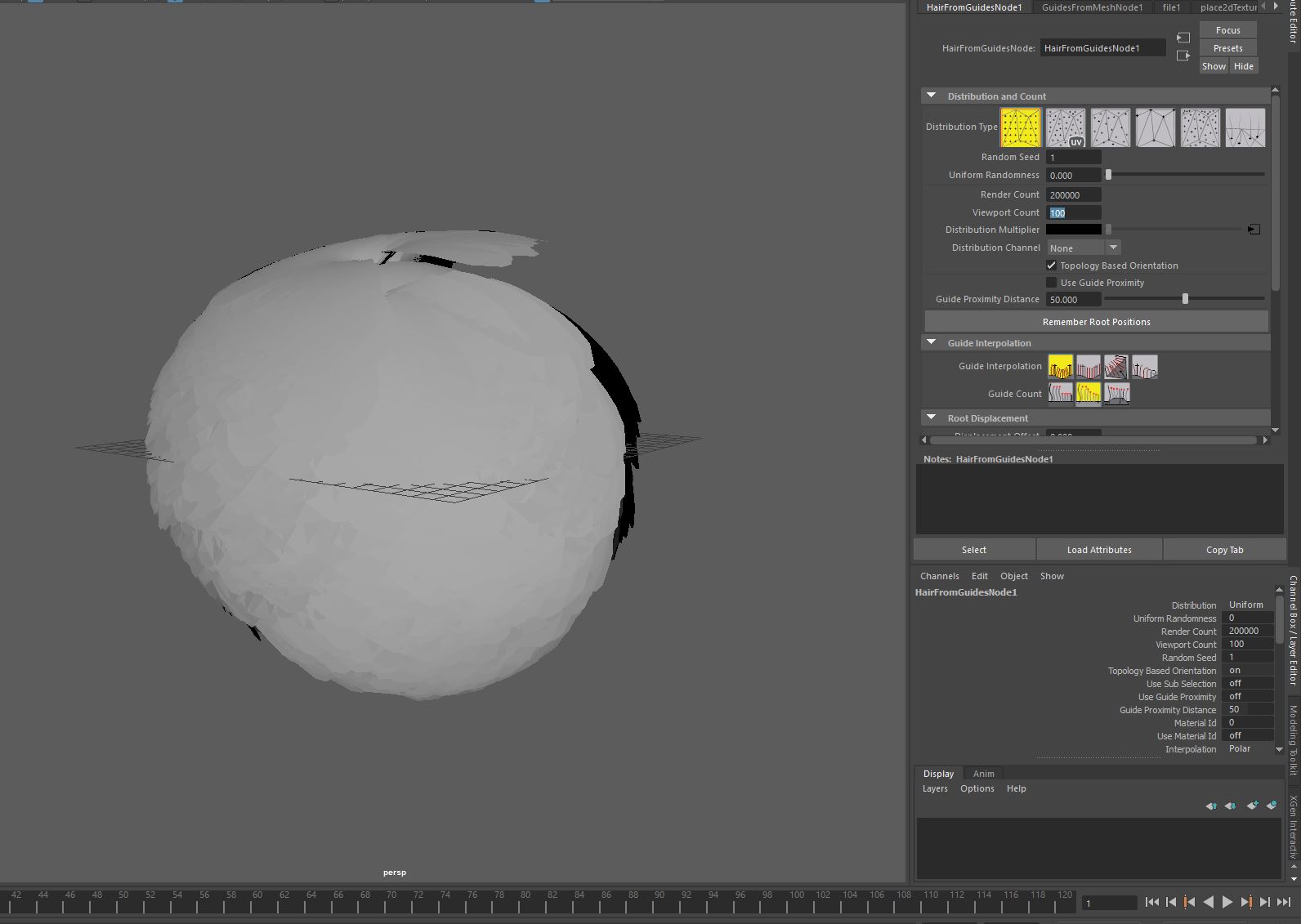Open Distribution Multiplier map connection icon

pyautogui.click(x=1254, y=230)
